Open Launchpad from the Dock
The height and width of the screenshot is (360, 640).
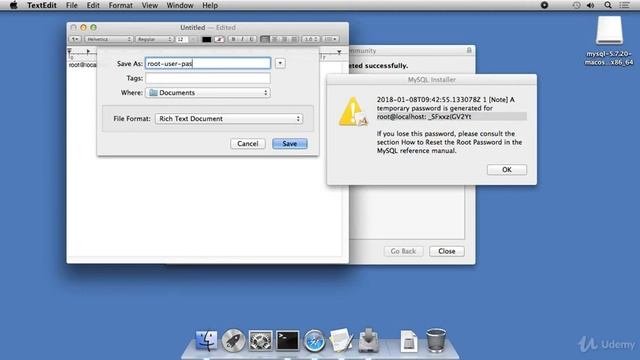tap(233, 340)
